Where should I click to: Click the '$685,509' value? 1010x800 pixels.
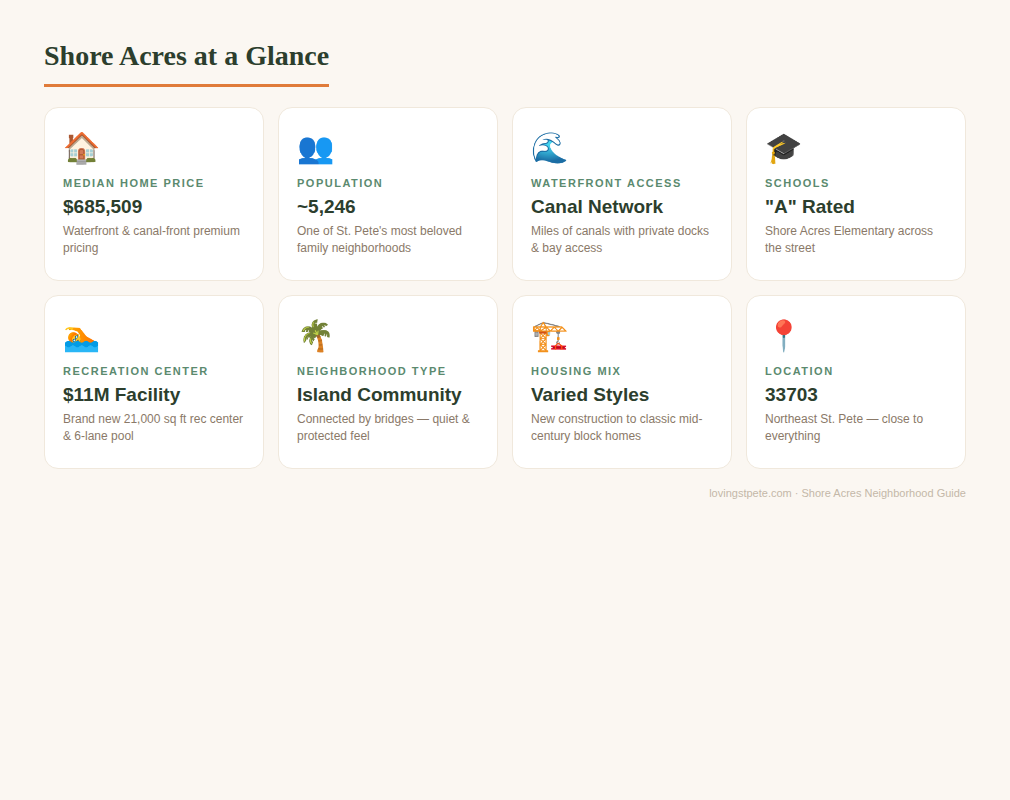coord(102,207)
